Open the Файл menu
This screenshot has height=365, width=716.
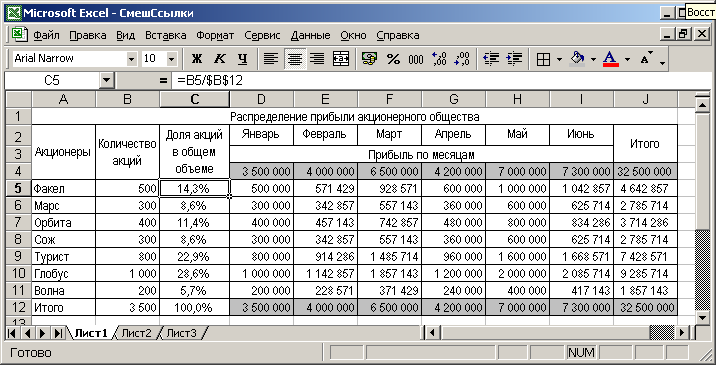(x=47, y=35)
